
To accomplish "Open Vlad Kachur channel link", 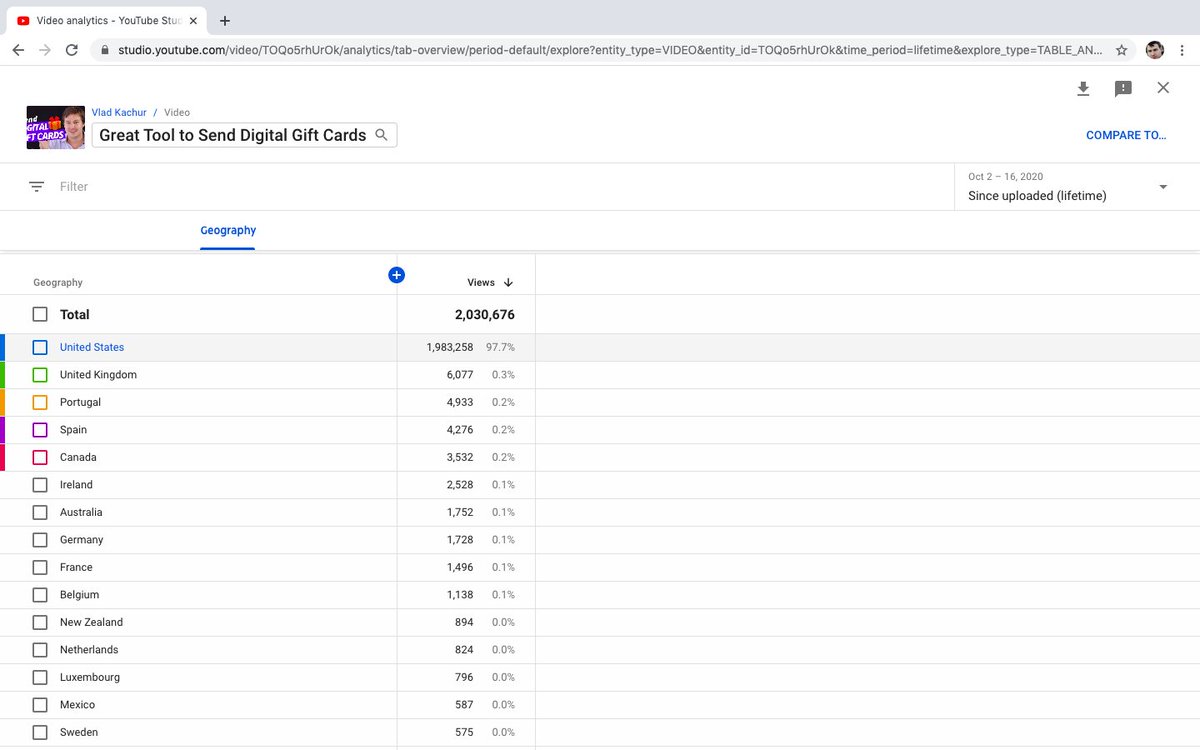I will (119, 113).
